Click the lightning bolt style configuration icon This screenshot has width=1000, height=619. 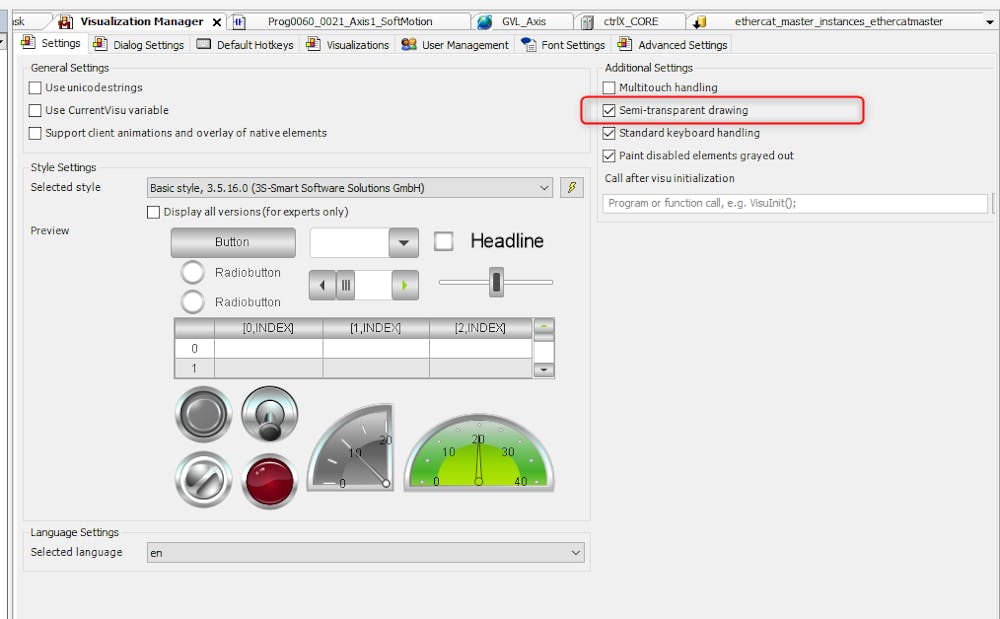[x=571, y=187]
